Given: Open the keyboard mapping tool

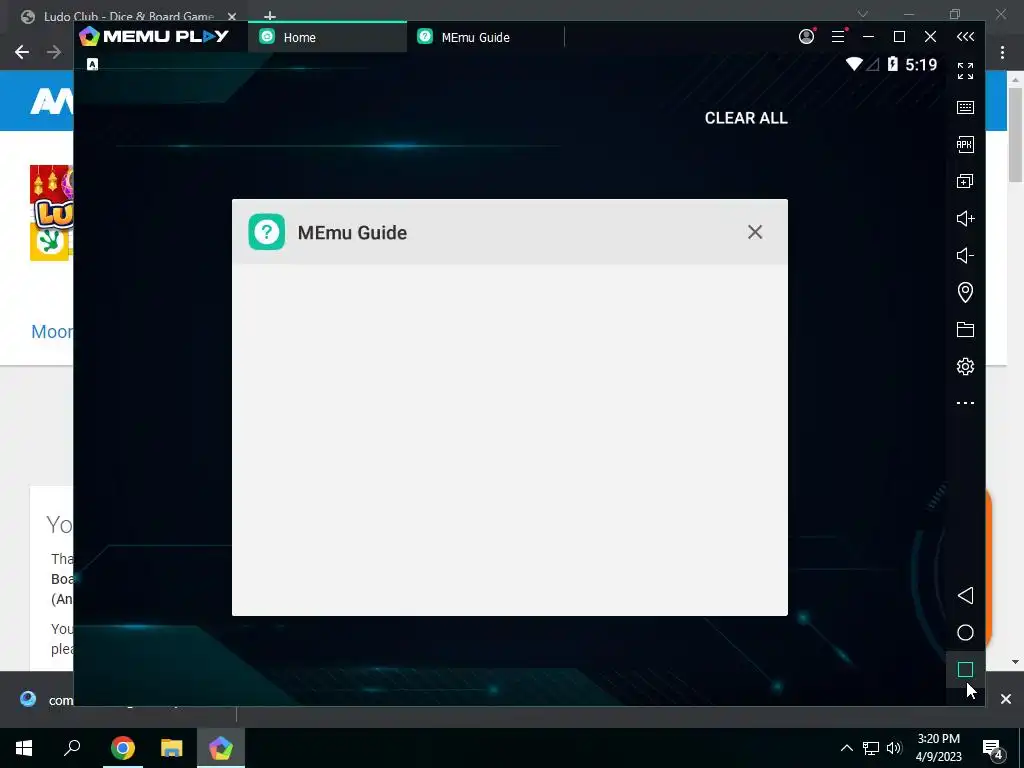Looking at the screenshot, I should pyautogui.click(x=965, y=108).
